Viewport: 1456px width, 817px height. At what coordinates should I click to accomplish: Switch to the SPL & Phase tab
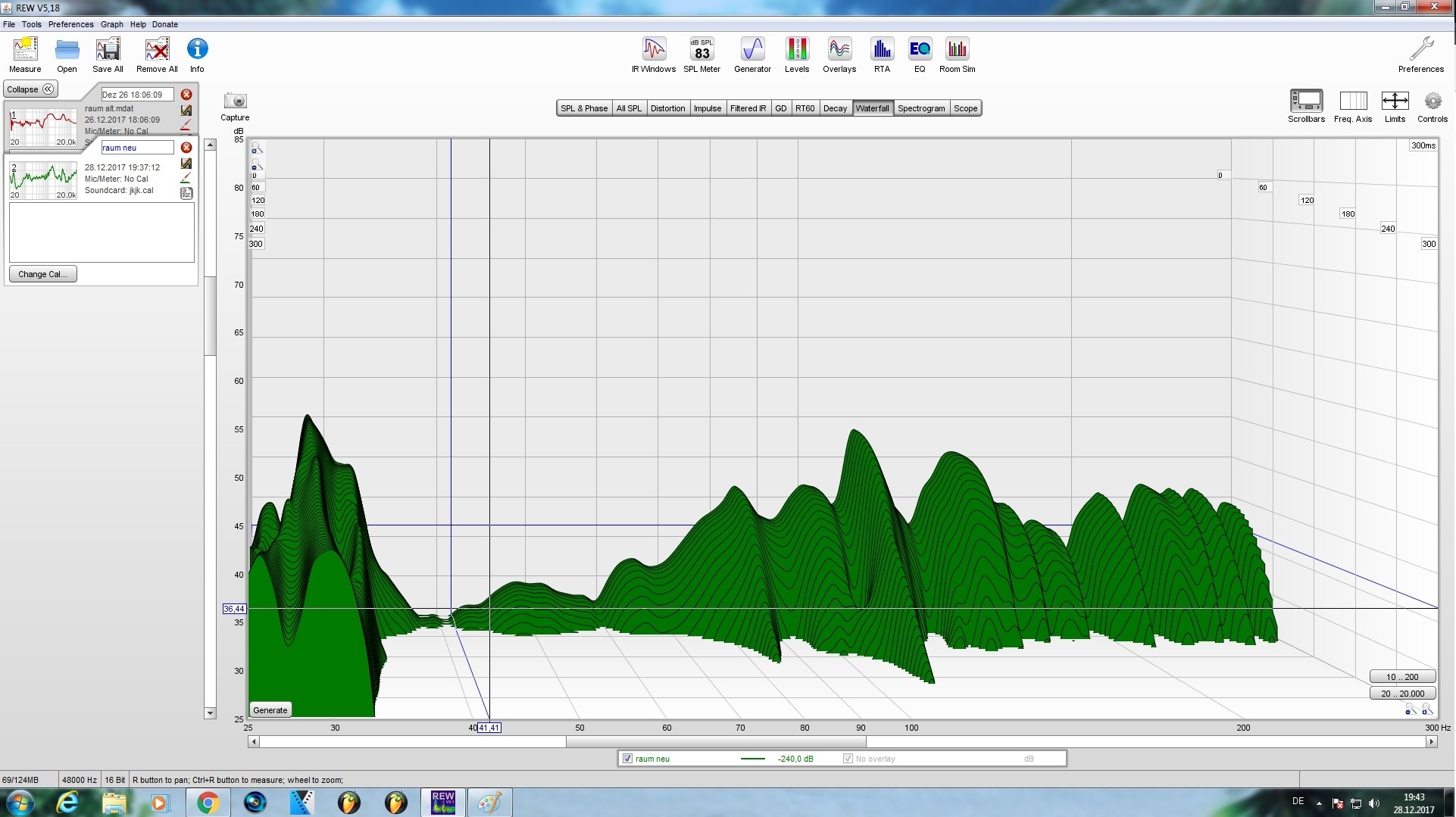[584, 108]
